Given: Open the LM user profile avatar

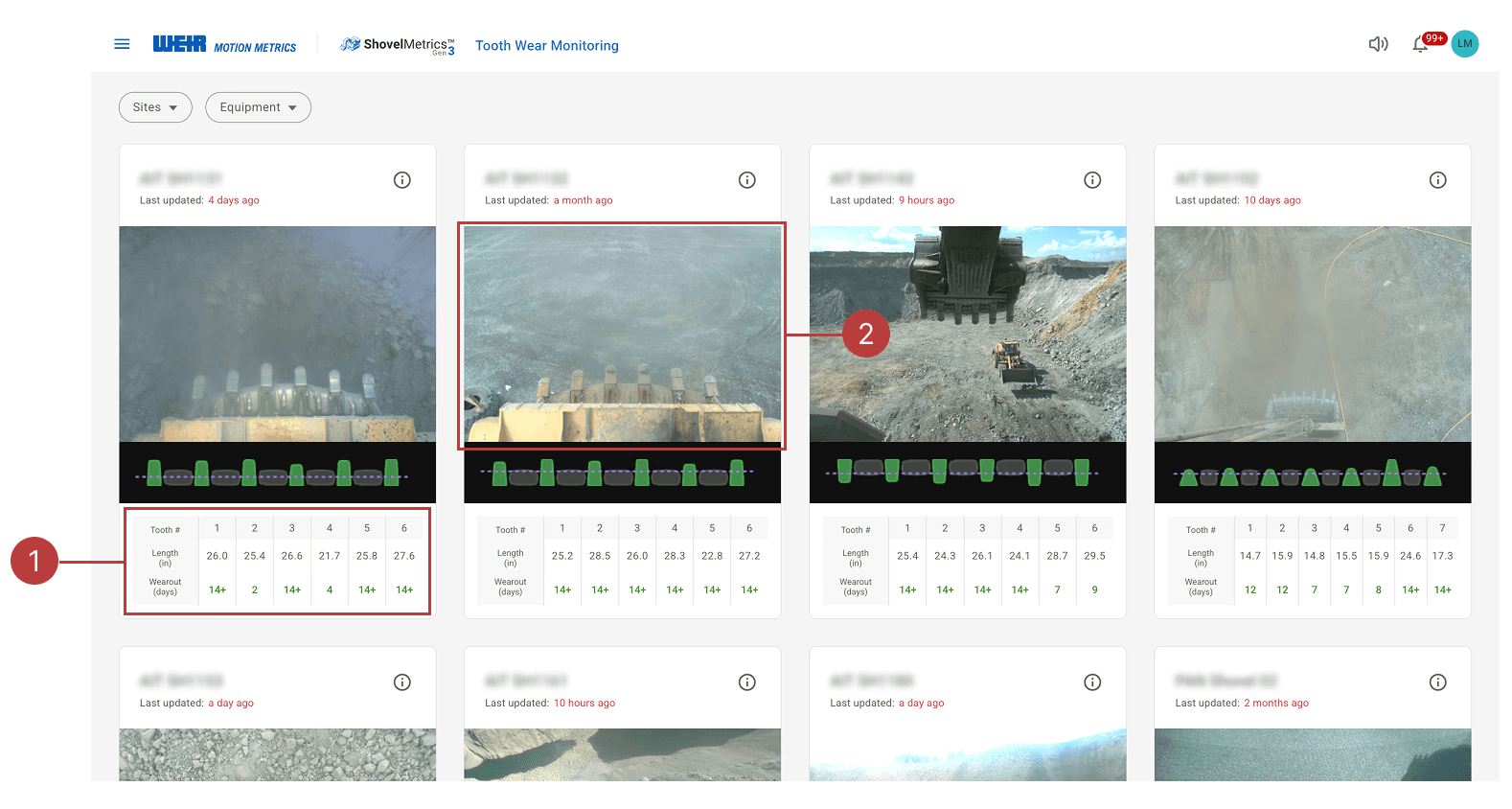Looking at the screenshot, I should point(1465,43).
